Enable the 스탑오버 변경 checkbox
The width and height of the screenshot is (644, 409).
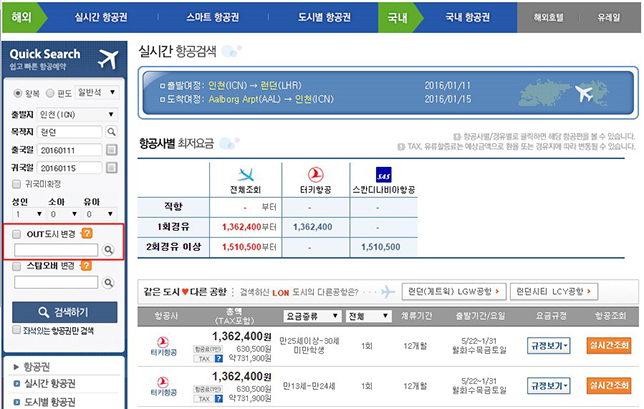click(x=16, y=266)
